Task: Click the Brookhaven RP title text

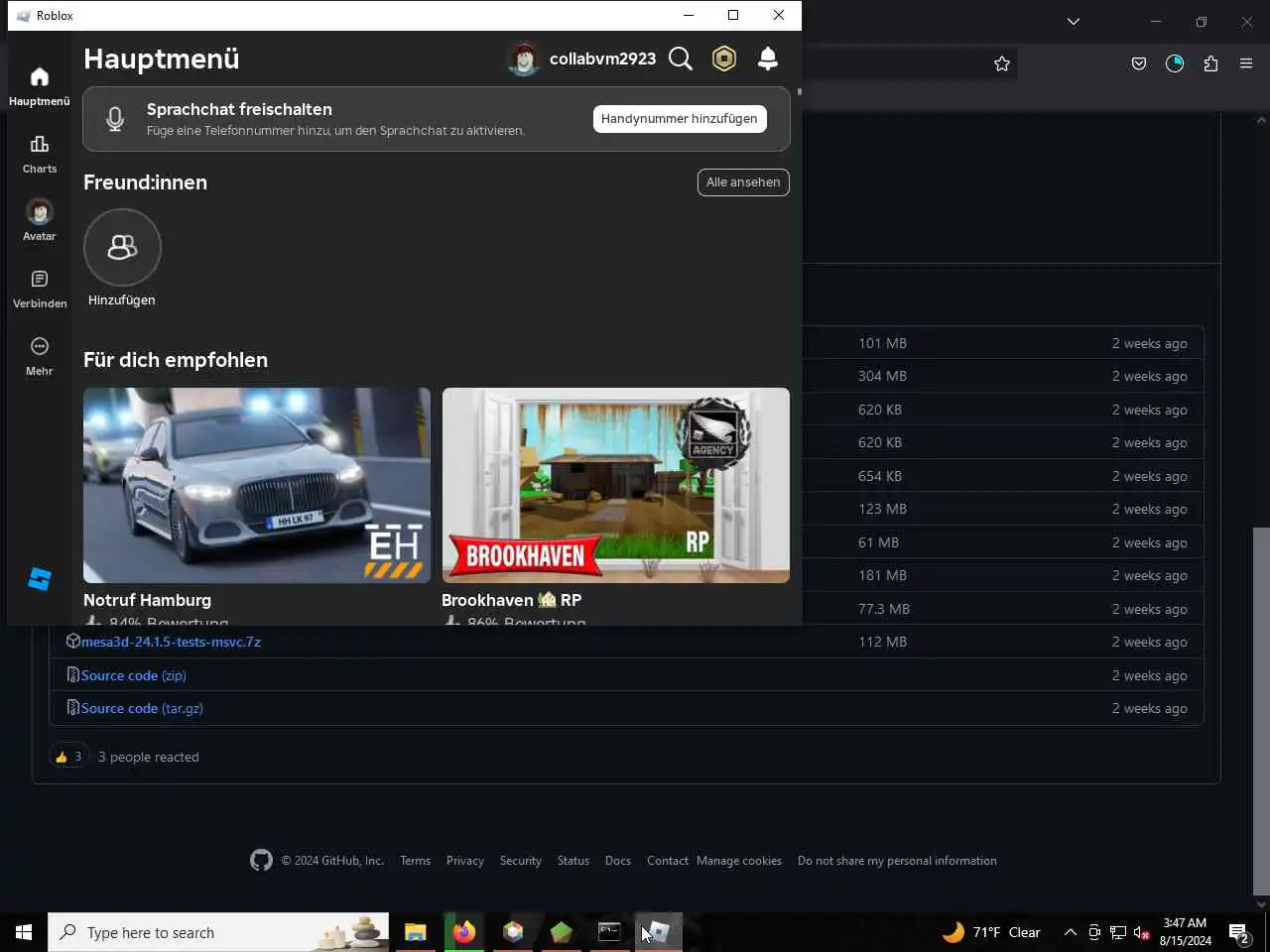Action: point(511,600)
